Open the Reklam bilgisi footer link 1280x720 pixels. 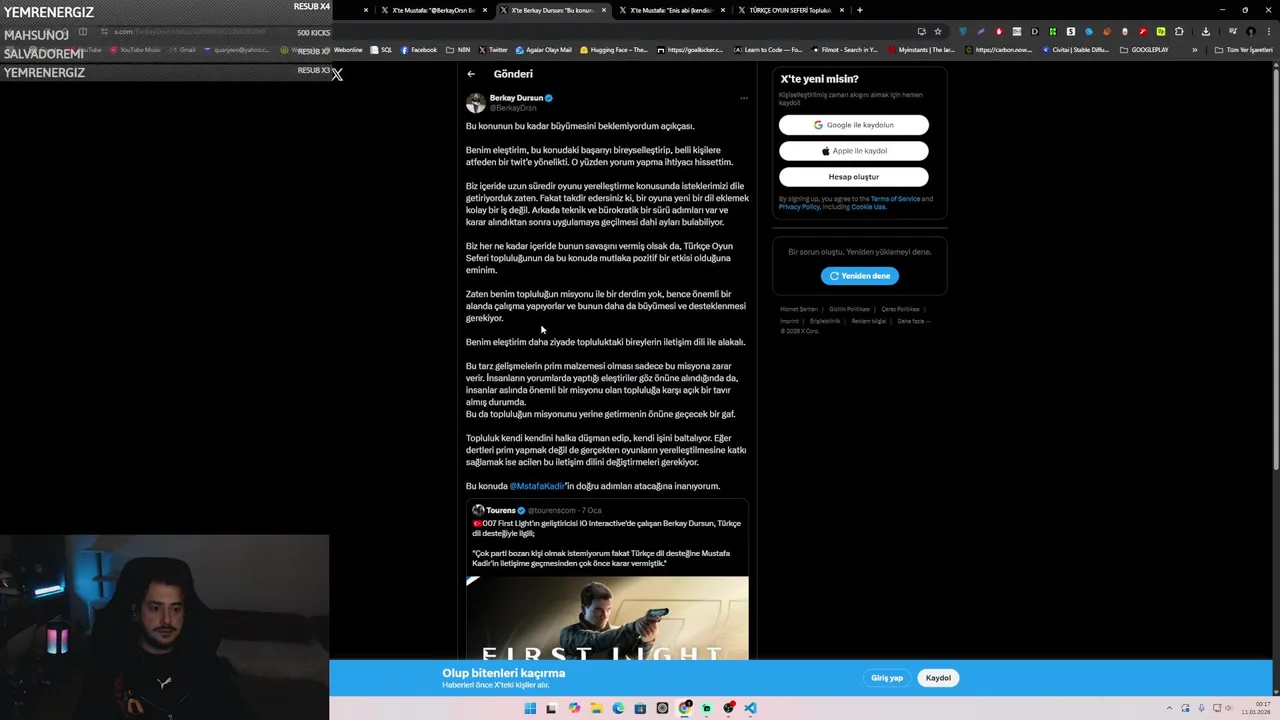869,321
